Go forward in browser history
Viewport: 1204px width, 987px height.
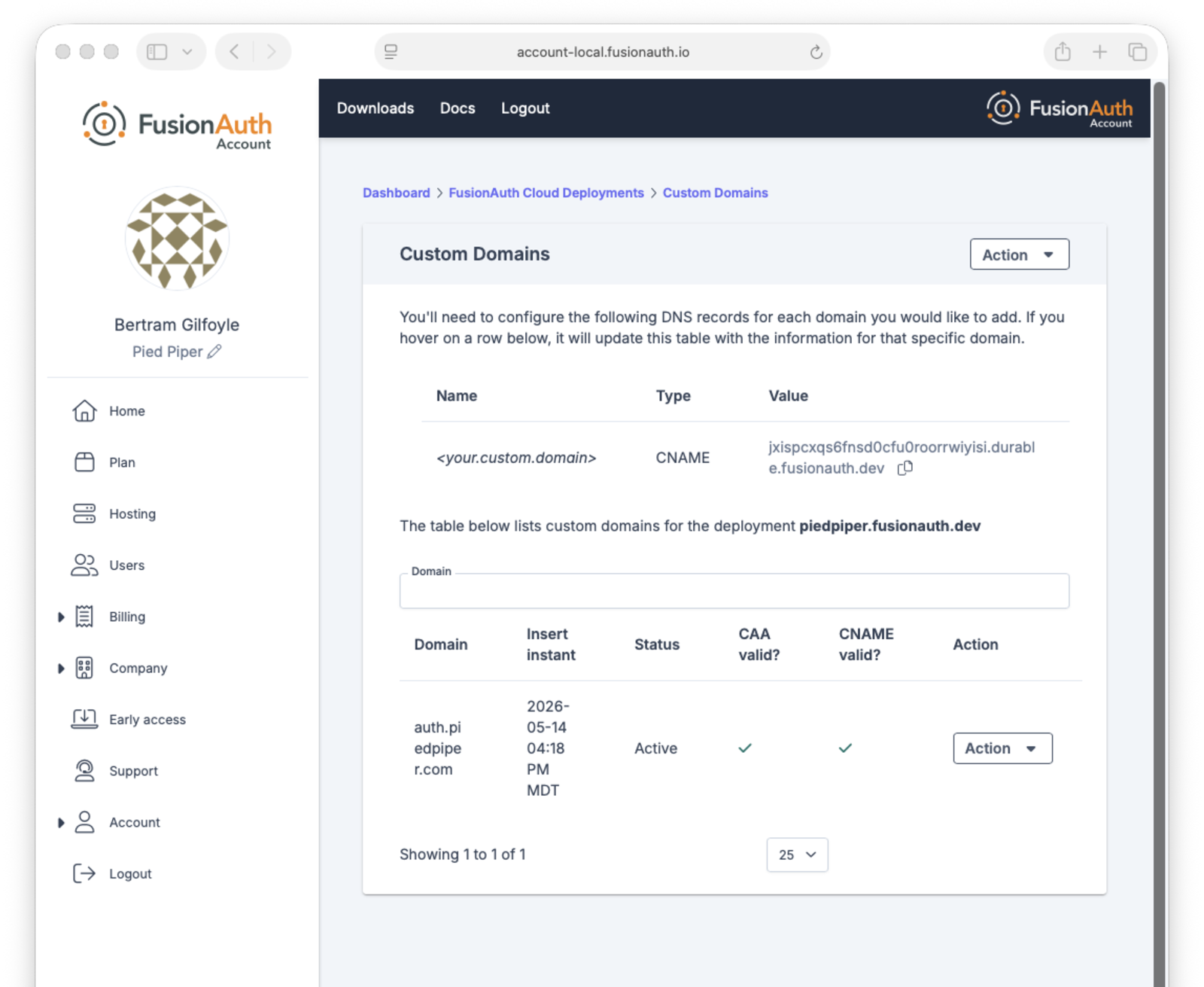coord(272,51)
